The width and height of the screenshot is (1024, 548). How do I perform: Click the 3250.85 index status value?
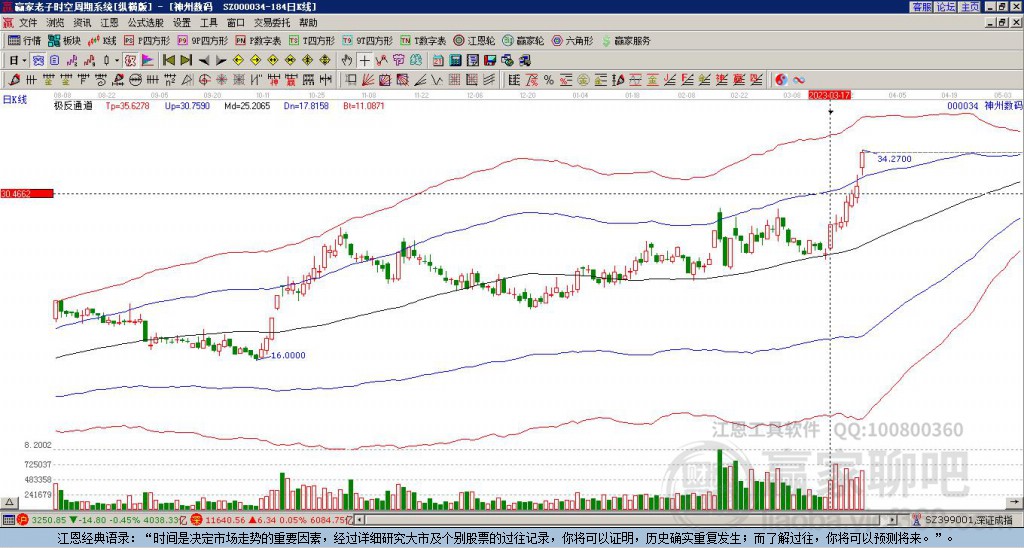pyautogui.click(x=49, y=520)
